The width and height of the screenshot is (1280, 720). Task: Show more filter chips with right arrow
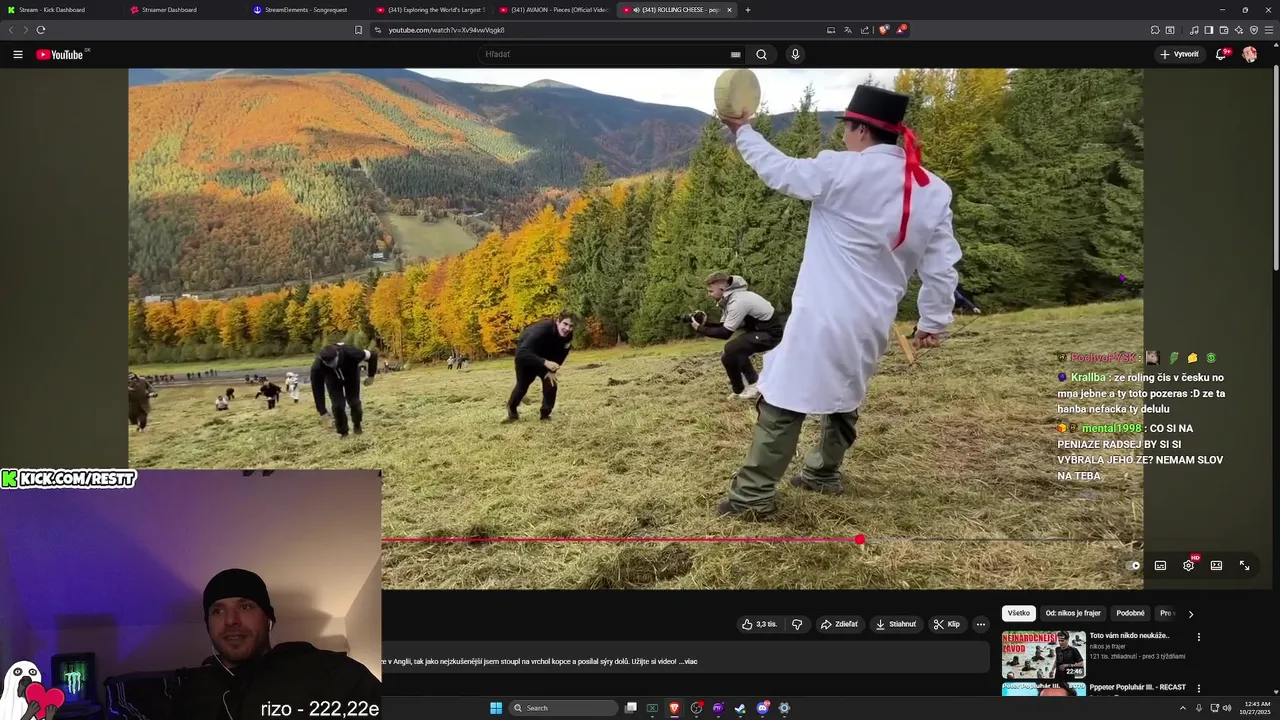click(x=1190, y=614)
